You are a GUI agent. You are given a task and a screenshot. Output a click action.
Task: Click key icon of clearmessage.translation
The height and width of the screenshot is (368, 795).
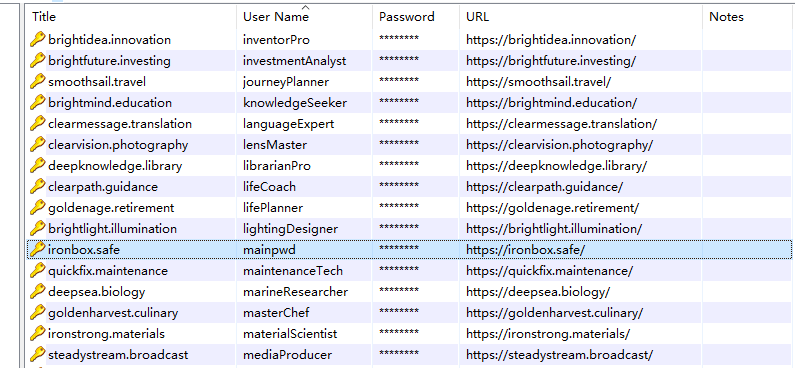pos(38,124)
